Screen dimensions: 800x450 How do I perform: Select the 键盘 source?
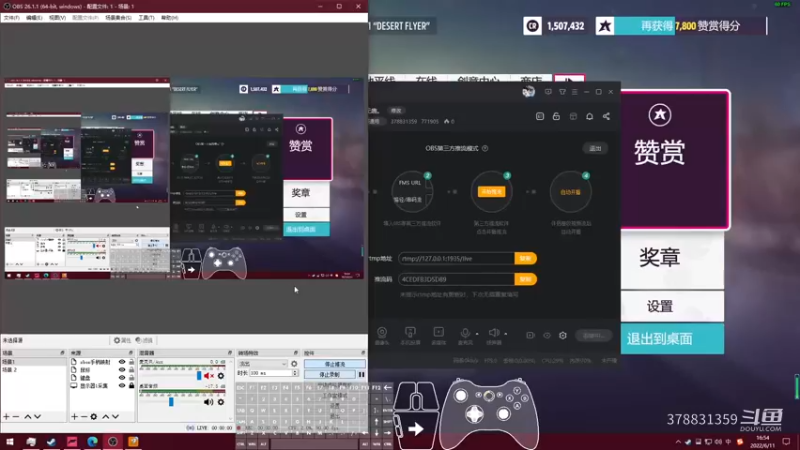click(x=85, y=378)
